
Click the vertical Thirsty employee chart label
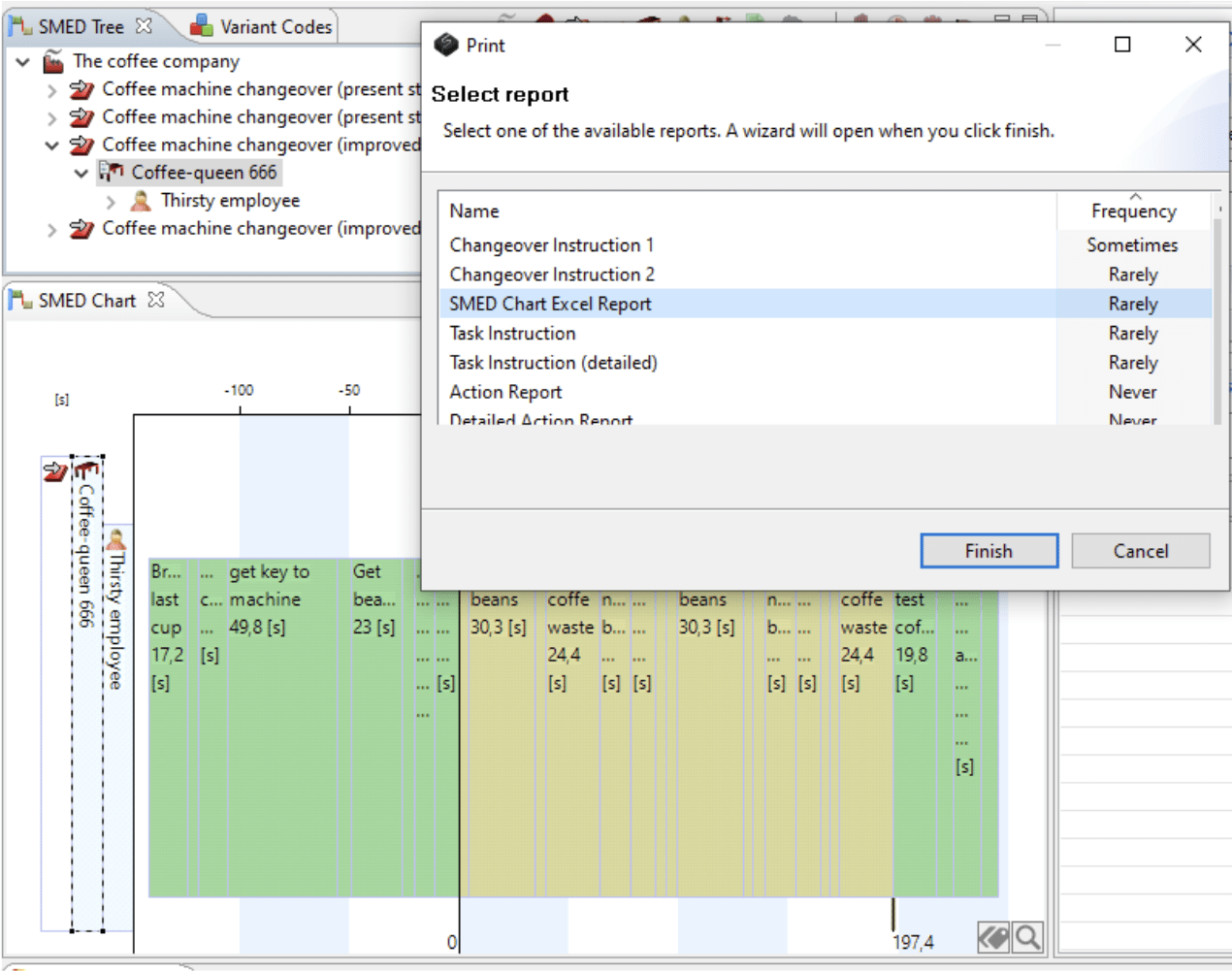pyautogui.click(x=115, y=621)
